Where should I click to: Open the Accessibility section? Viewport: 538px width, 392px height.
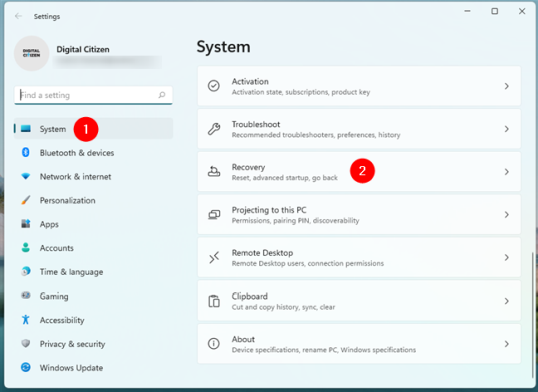[93, 320]
